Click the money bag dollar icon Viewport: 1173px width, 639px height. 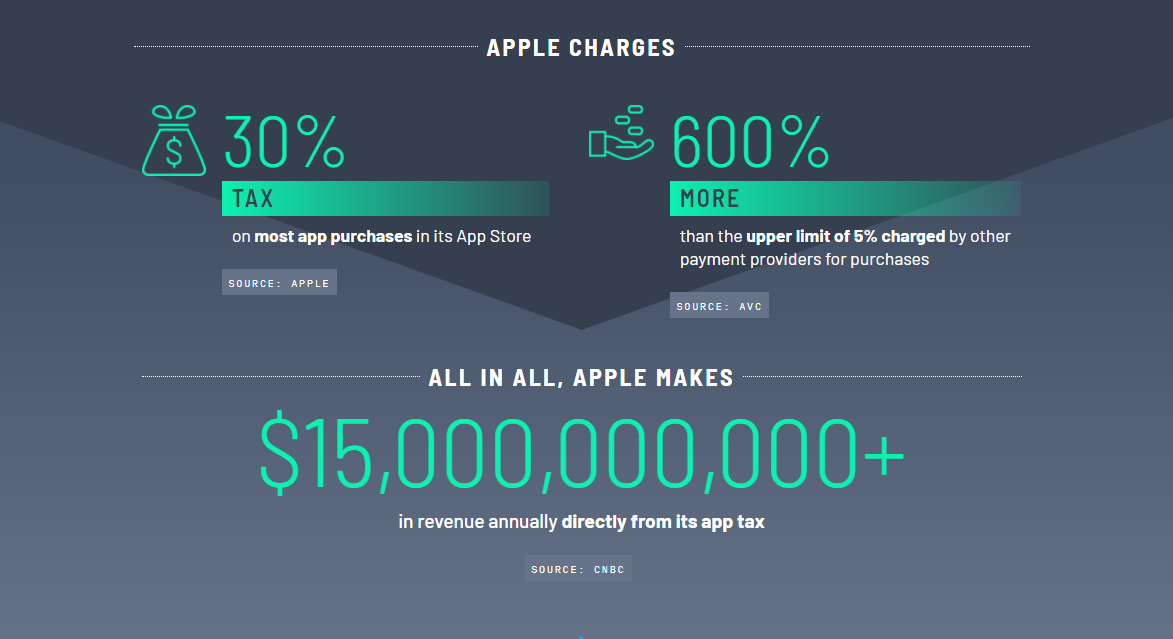[x=174, y=141]
